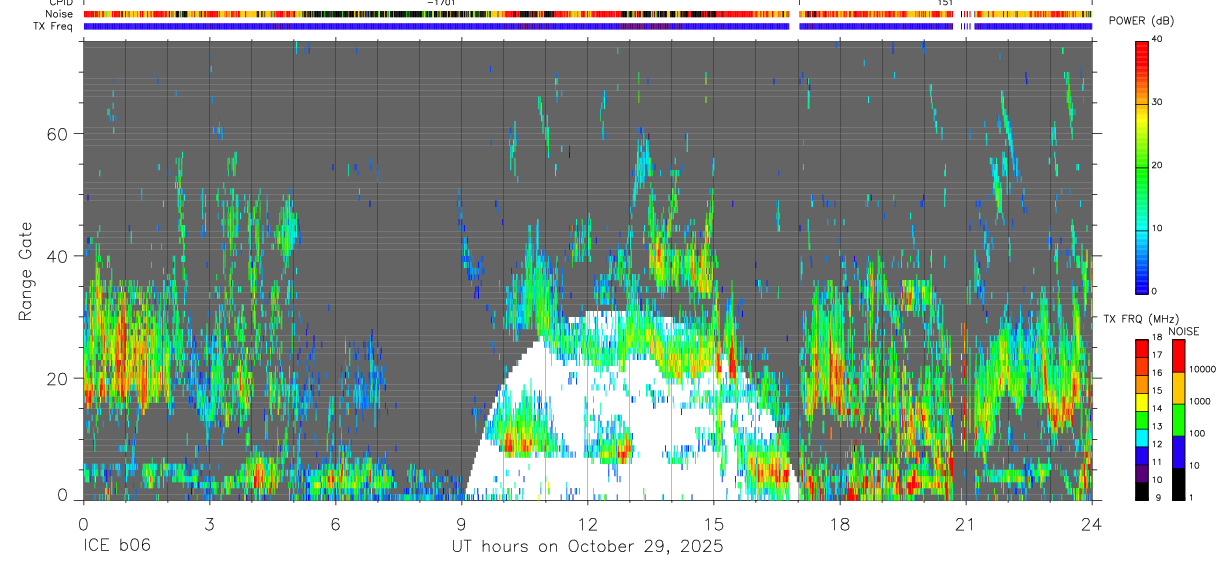Click the 0 tick on power scale
The width and height of the screenshot is (1228, 567).
pos(1155,291)
